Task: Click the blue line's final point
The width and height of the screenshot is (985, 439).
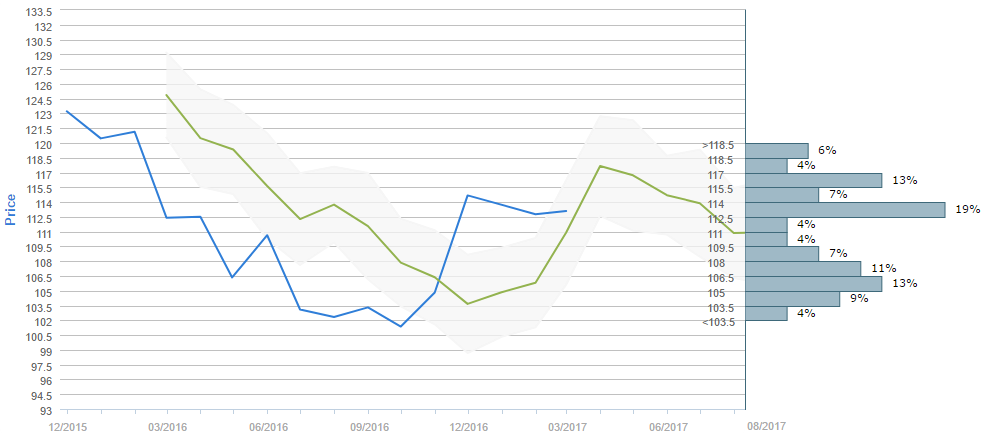Action: pyautogui.click(x=567, y=211)
